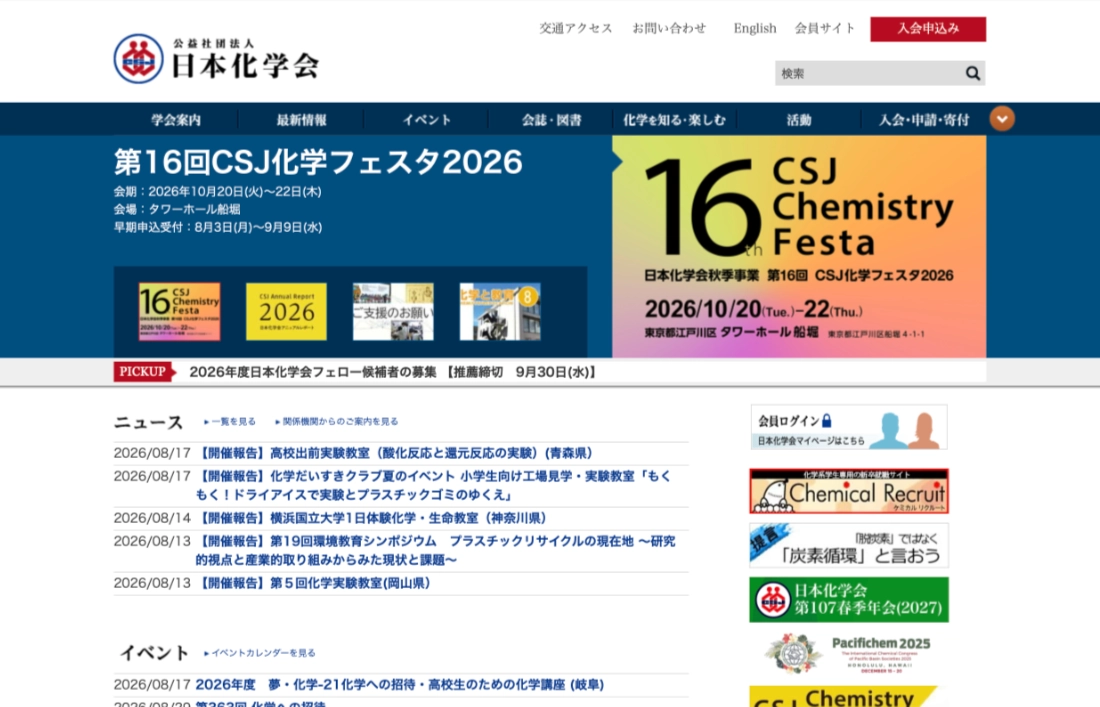Select the CSJ Chemistry Festa 16 thumbnail
The image size is (1100, 707).
tap(180, 311)
